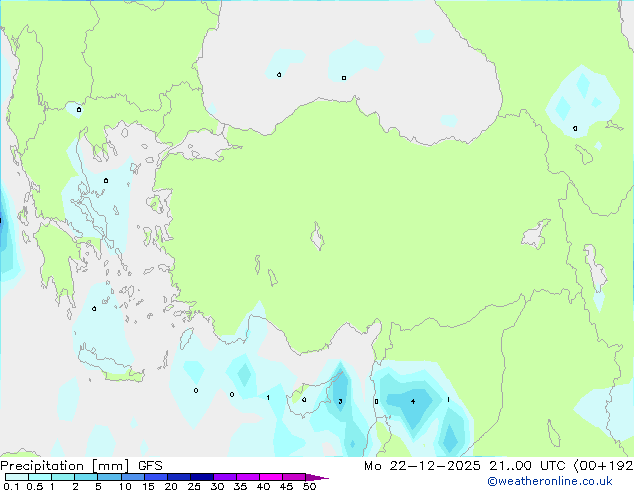Click Lake Urmia in the east
Viewport: 634px width, 490px height.
click(x=596, y=269)
